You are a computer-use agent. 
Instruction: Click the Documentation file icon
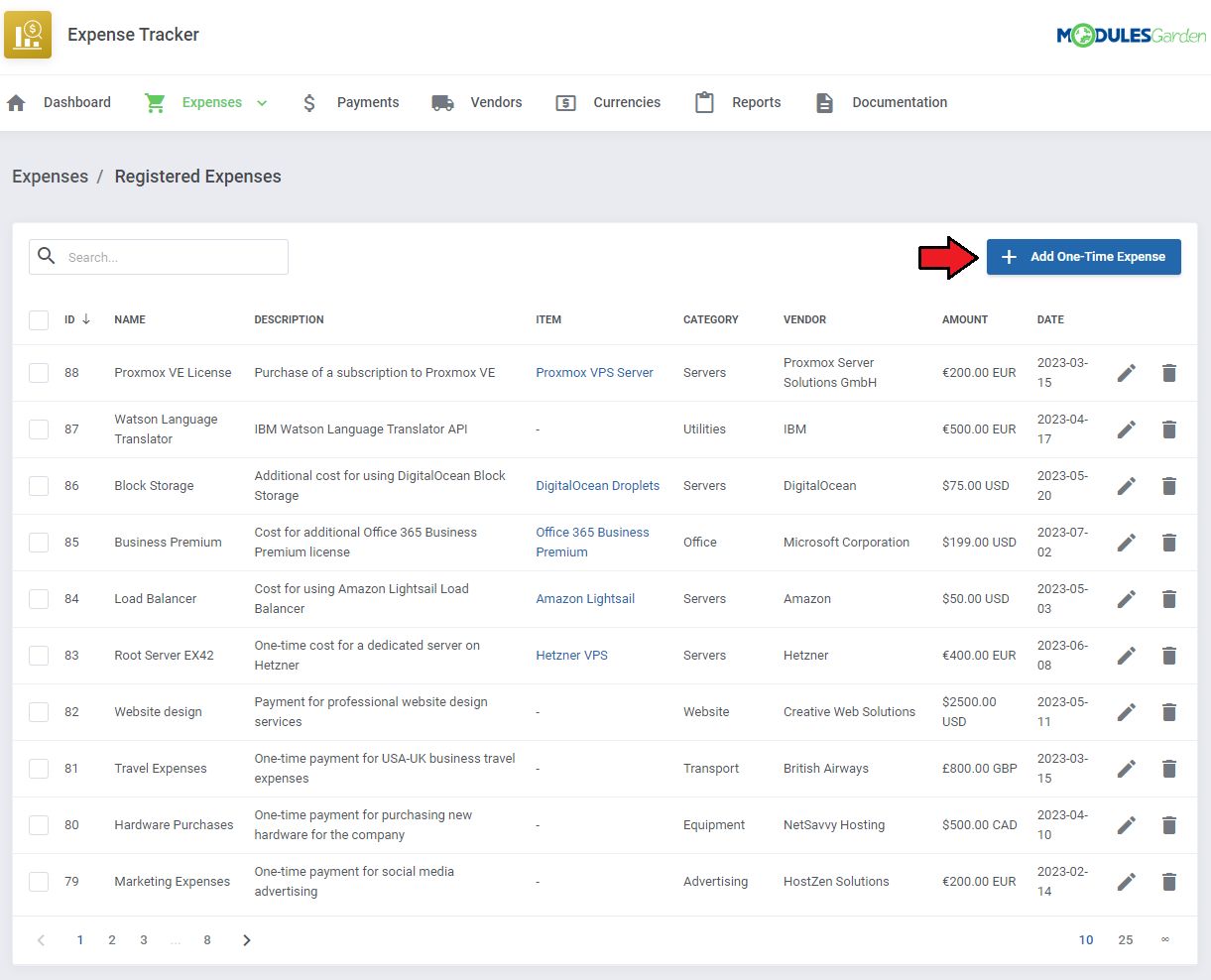click(824, 103)
